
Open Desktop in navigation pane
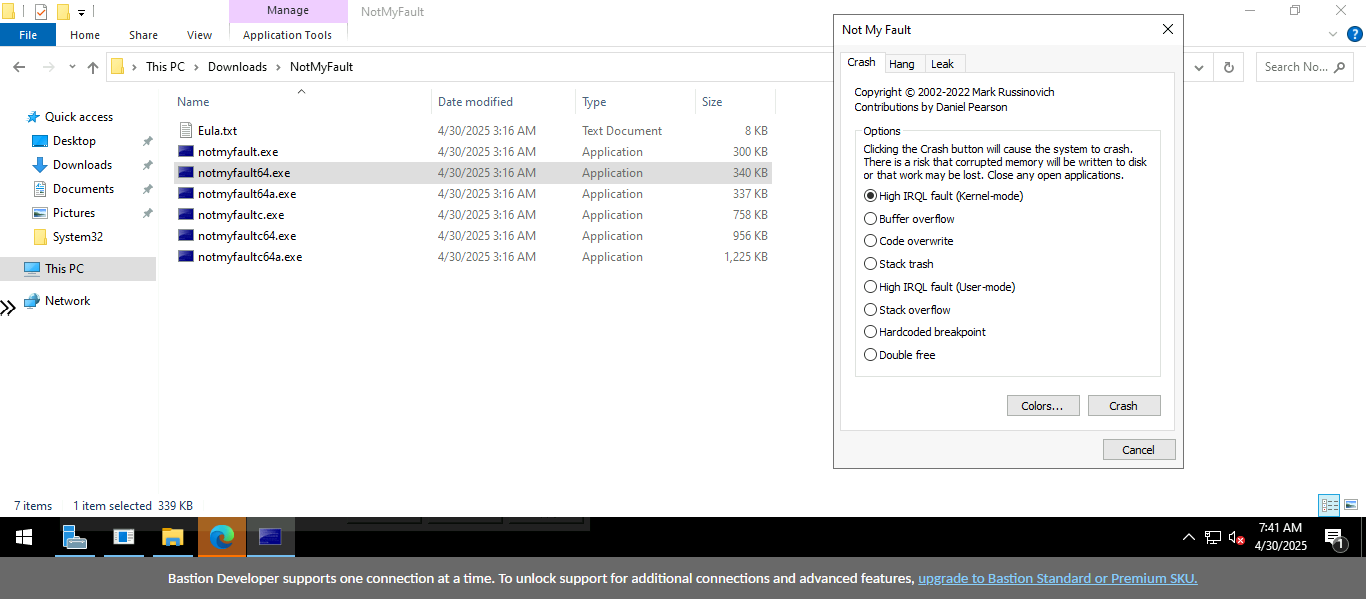coord(74,141)
